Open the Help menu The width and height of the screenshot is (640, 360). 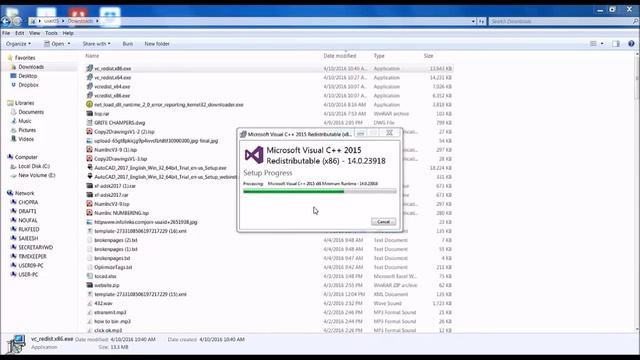[x=68, y=33]
